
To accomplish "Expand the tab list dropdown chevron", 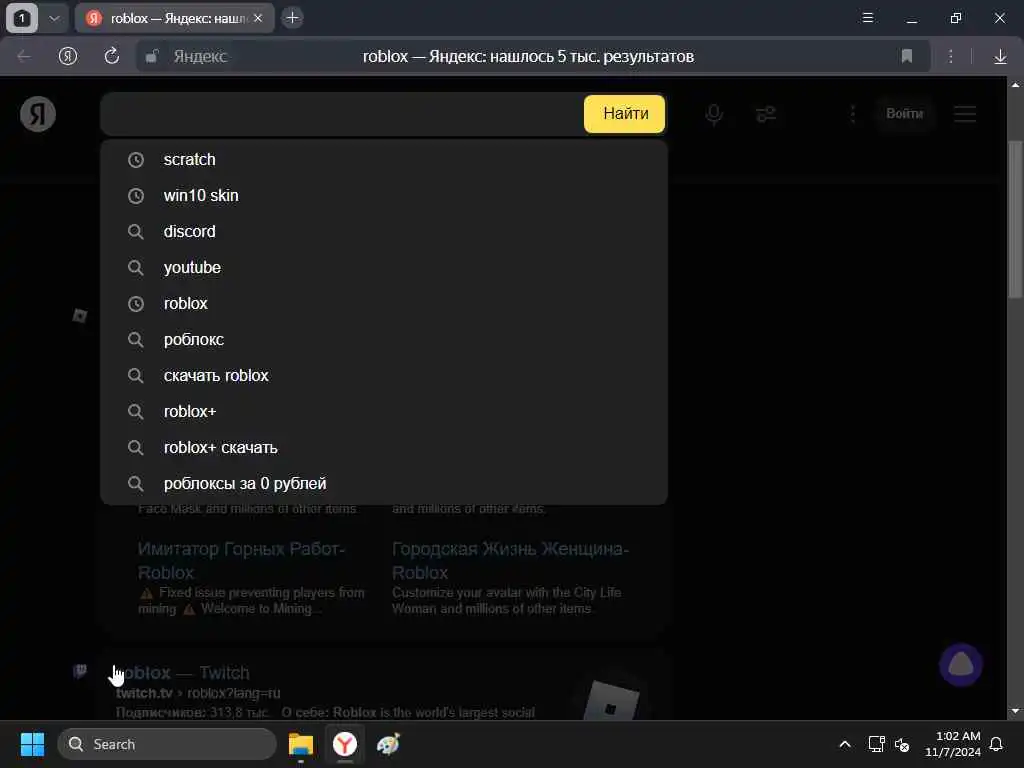I will pos(54,18).
